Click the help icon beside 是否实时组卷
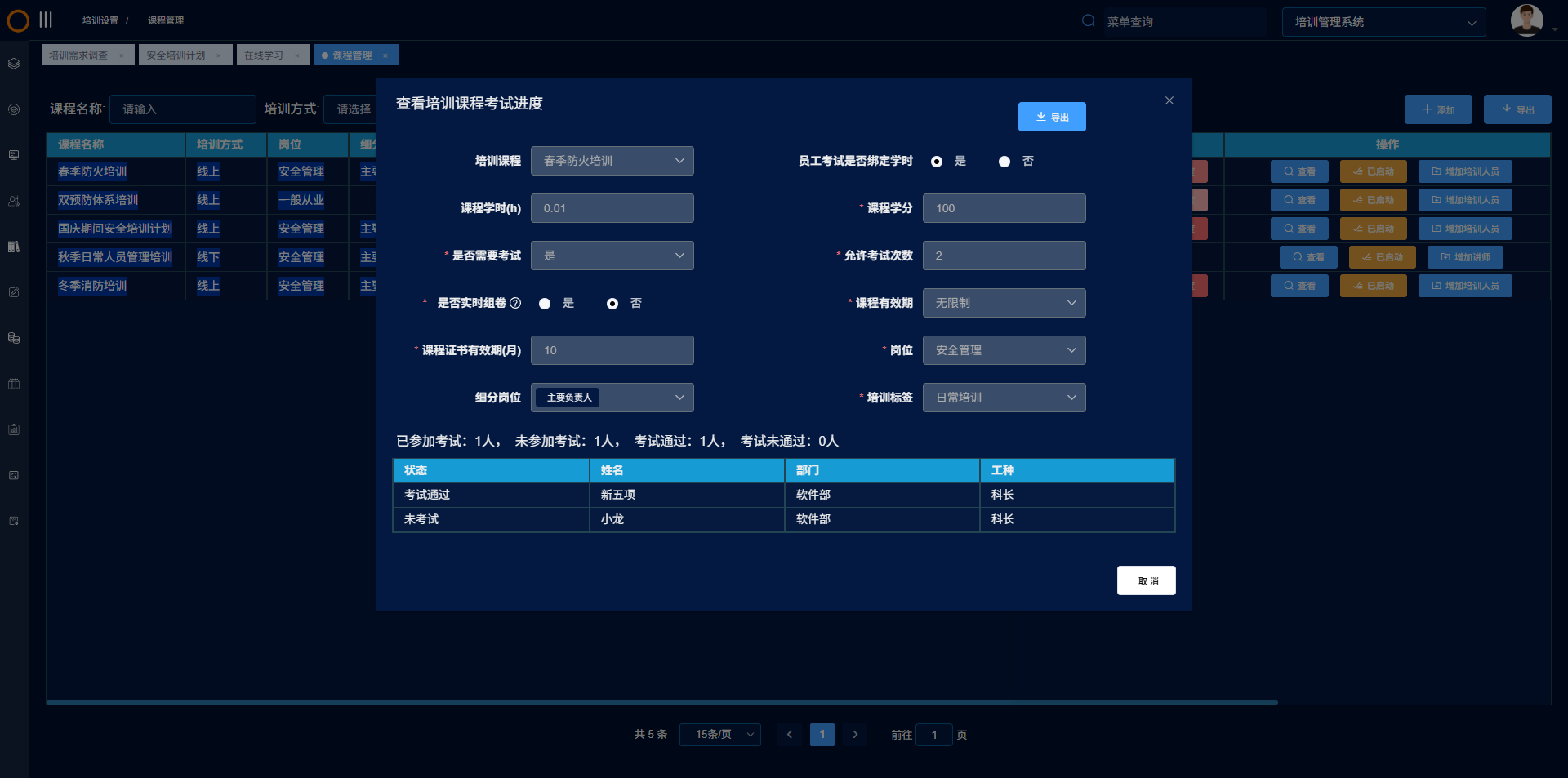 516,303
